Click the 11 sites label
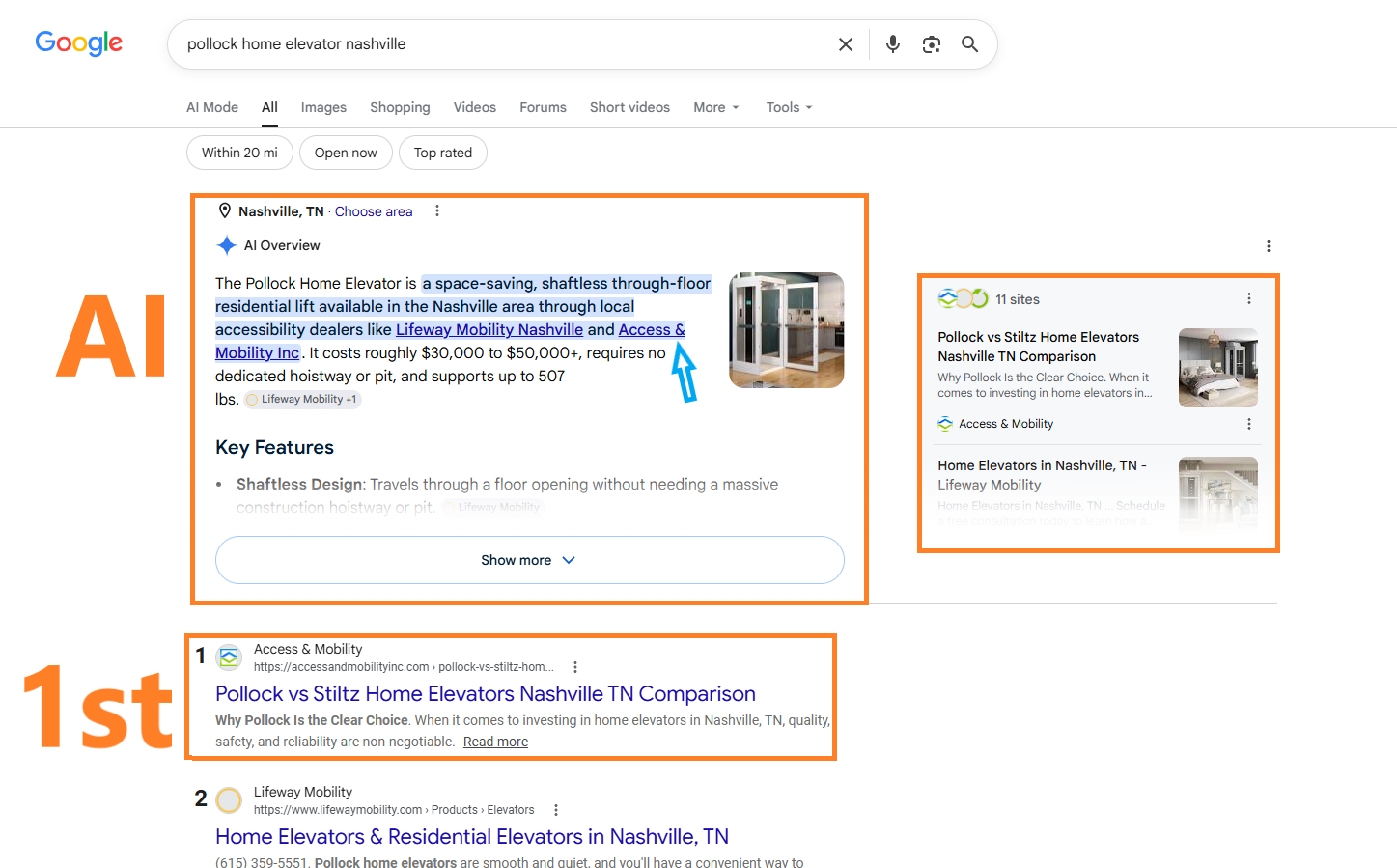 click(x=1018, y=299)
